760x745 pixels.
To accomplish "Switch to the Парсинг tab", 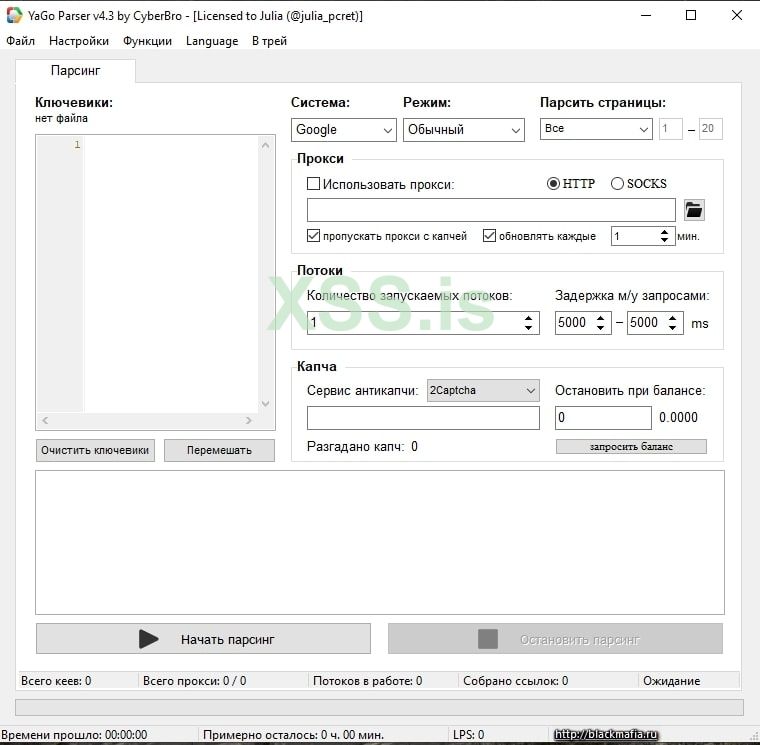I will [x=75, y=71].
